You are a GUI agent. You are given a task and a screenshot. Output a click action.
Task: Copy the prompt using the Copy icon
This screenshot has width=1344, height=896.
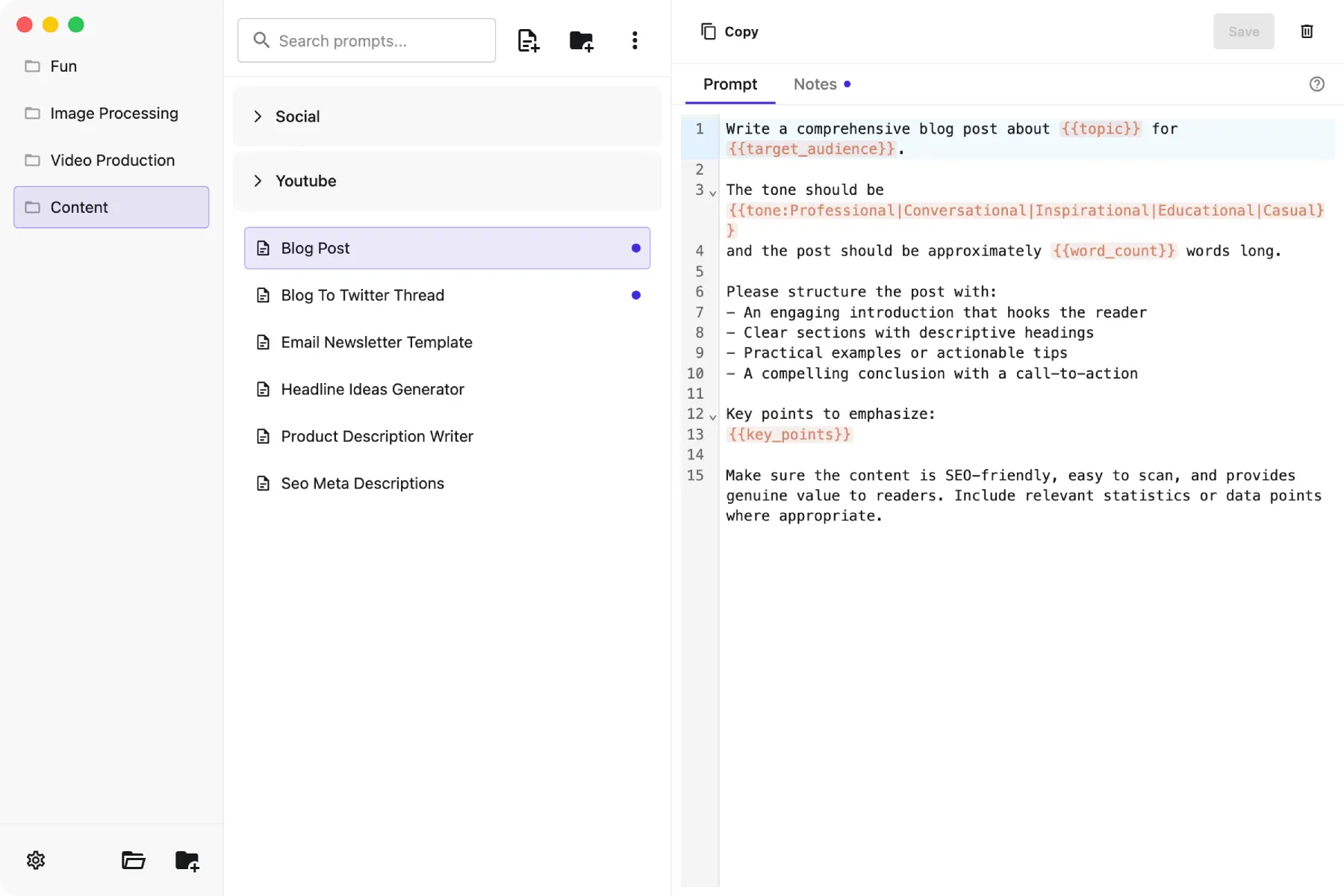pyautogui.click(x=728, y=31)
